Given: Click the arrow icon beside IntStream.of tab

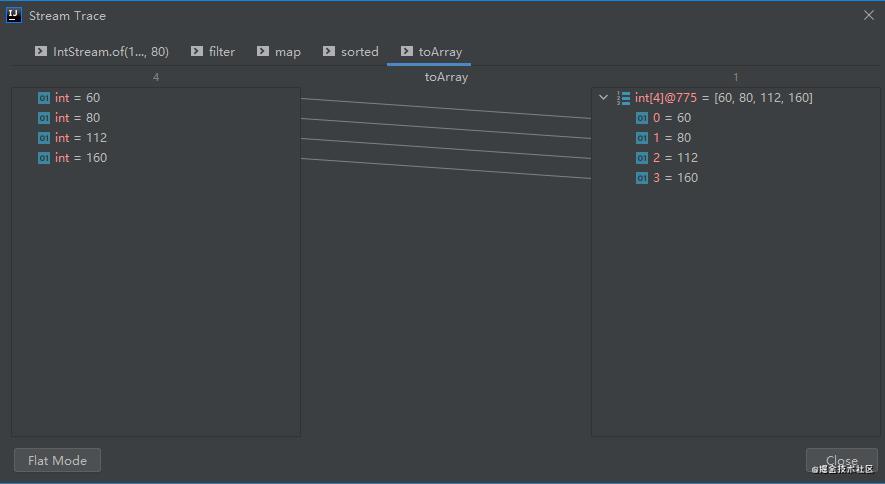Looking at the screenshot, I should [x=41, y=51].
